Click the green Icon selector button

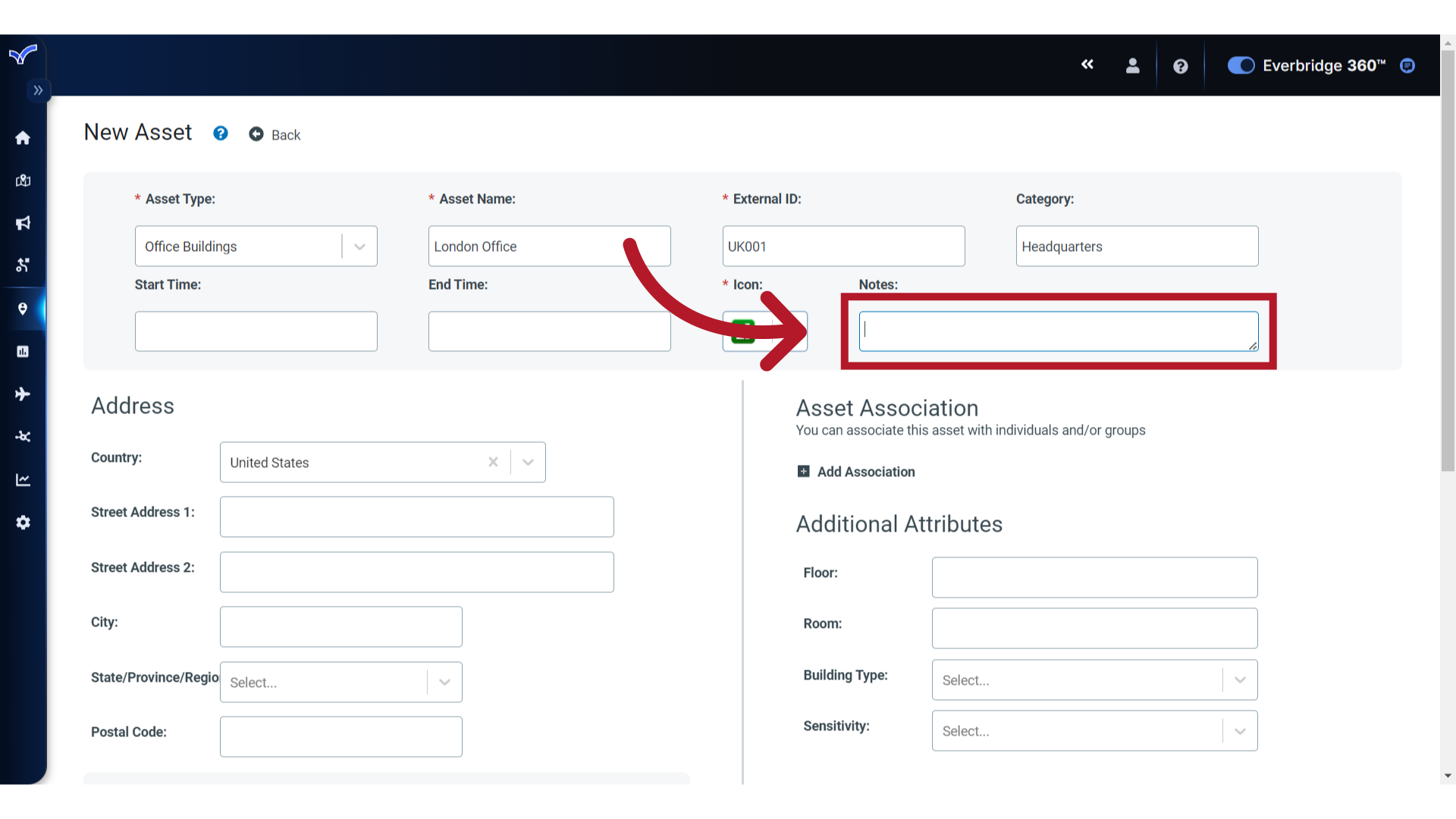click(743, 331)
